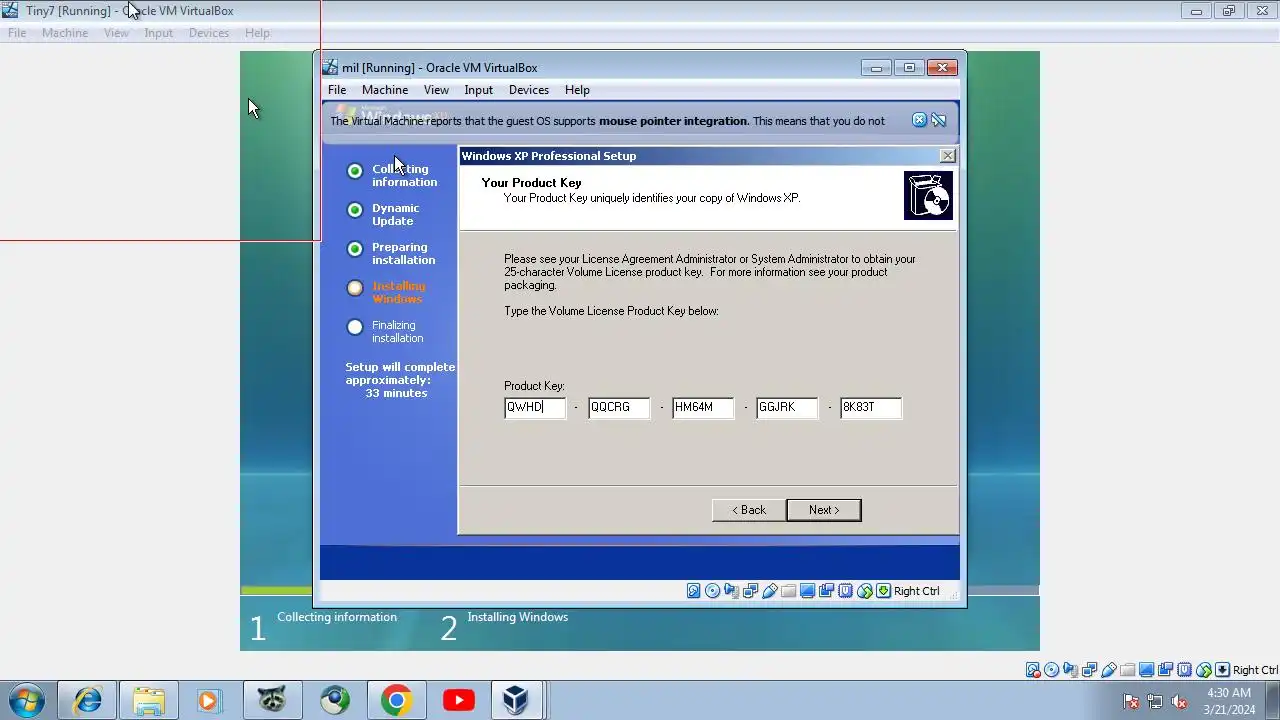
Task: Click display icon in Tiny7 VM status bar
Action: (1147, 670)
